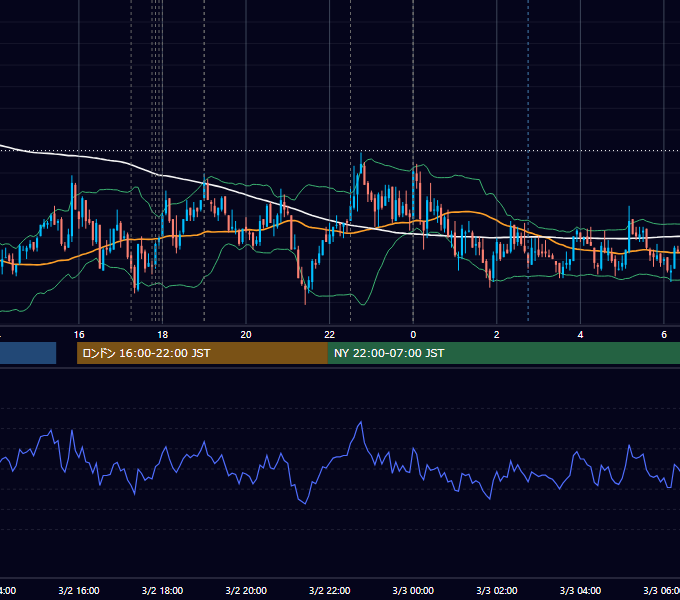Image resolution: width=680 pixels, height=600 pixels.
Task: Click the 3/2 22:00 date label
Action: 330,590
